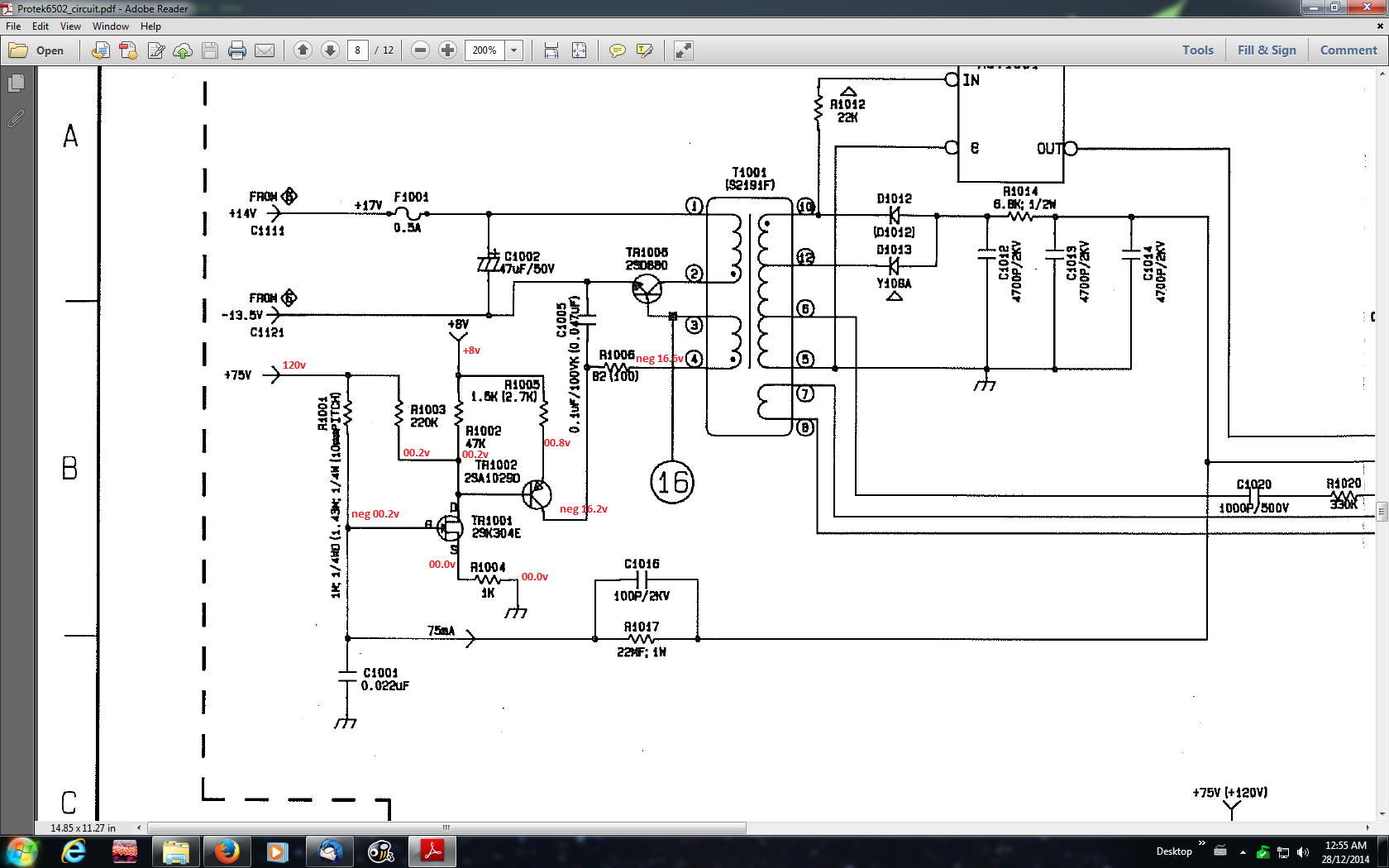The image size is (1389, 868).
Task: Send file by email icon
Action: [x=265, y=50]
